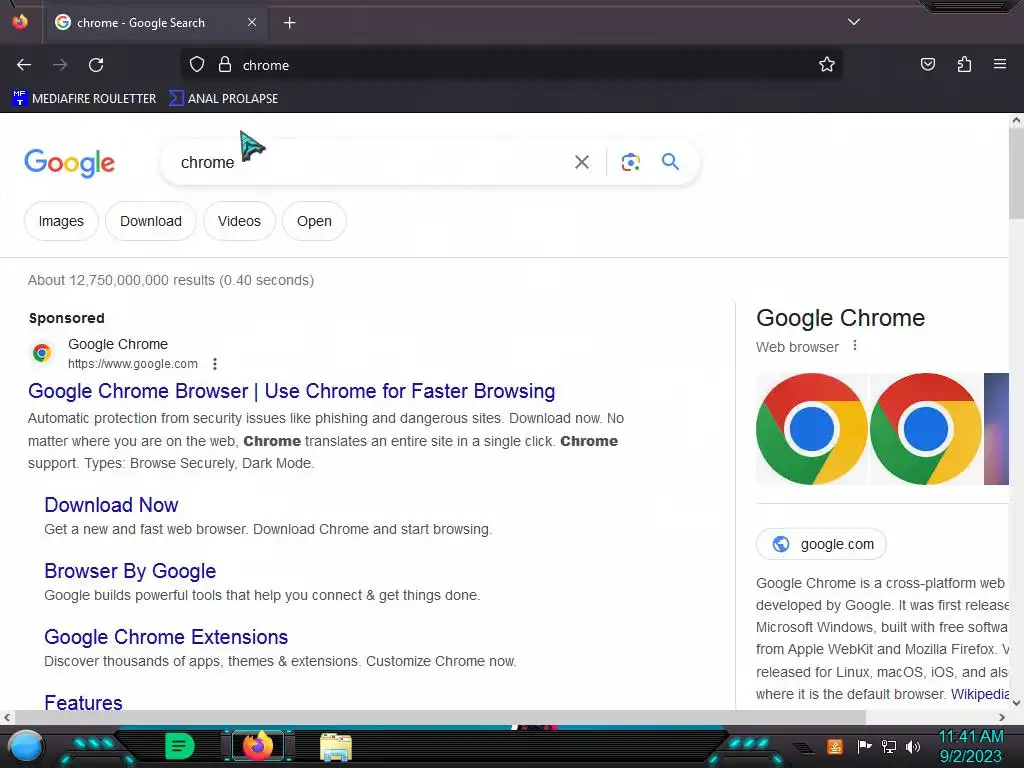This screenshot has height=768, width=1024.
Task: Click the address bar showing chrome
Action: pyautogui.click(x=509, y=65)
